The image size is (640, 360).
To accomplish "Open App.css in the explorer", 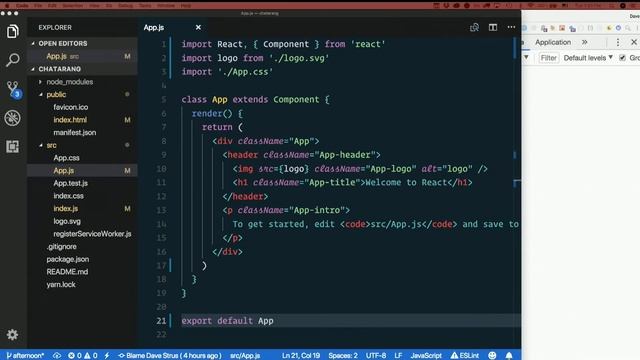I will (x=66, y=158).
